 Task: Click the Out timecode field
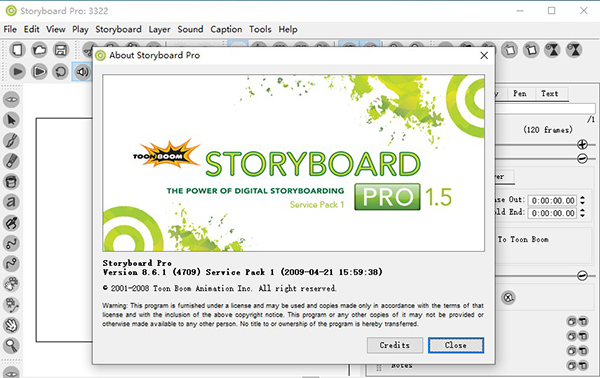click(x=553, y=200)
